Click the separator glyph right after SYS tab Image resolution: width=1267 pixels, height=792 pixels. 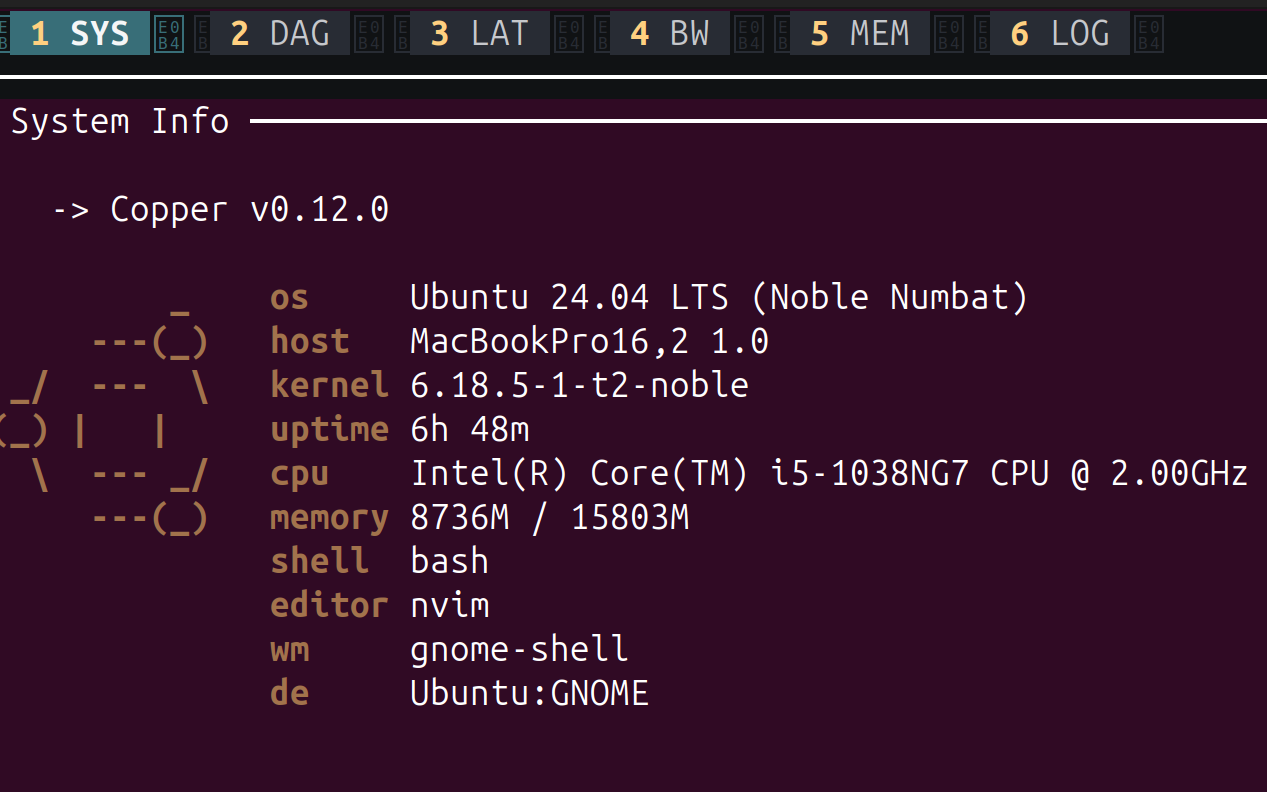click(x=168, y=34)
